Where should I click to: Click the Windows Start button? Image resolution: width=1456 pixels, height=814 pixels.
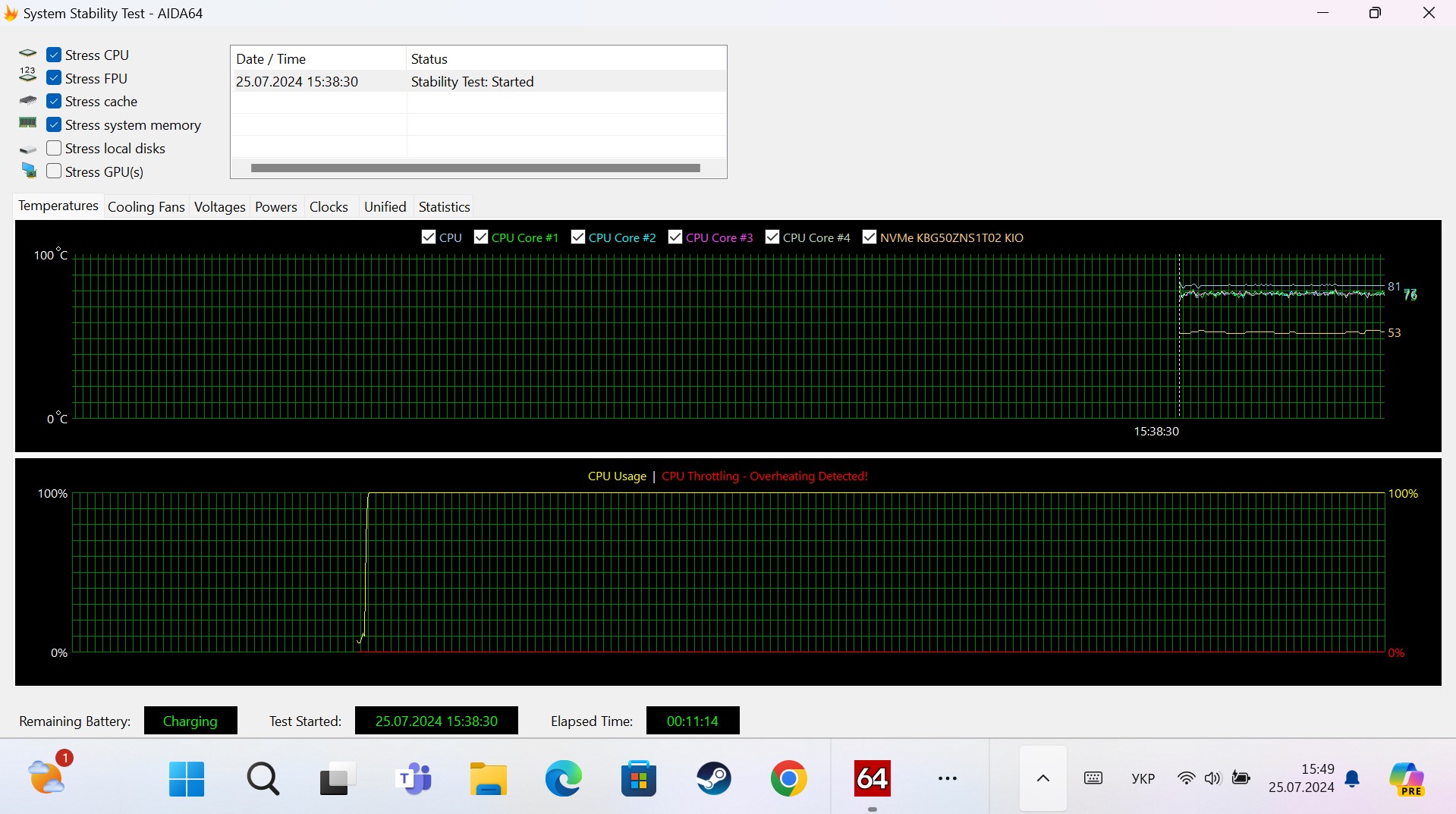[x=187, y=778]
